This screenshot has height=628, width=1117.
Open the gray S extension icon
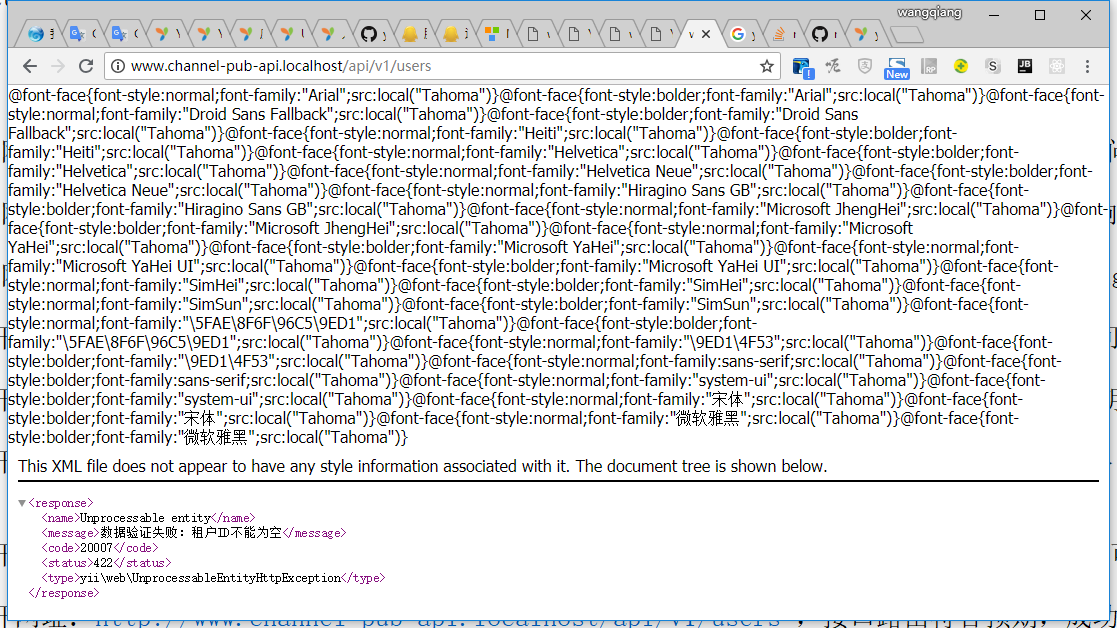point(992,66)
